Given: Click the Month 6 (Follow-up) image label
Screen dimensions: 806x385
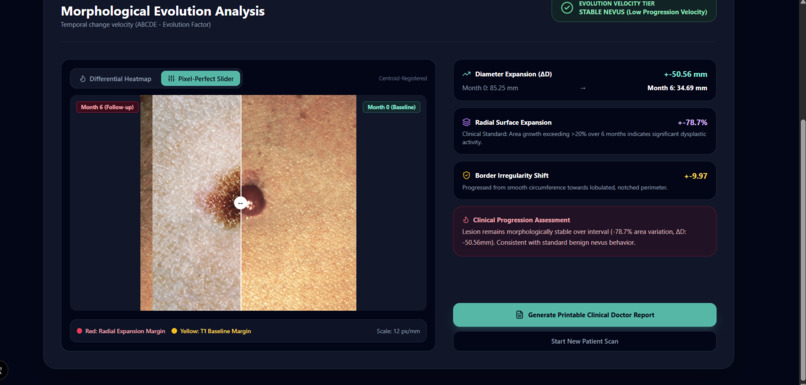Looking at the screenshot, I should click(107, 107).
